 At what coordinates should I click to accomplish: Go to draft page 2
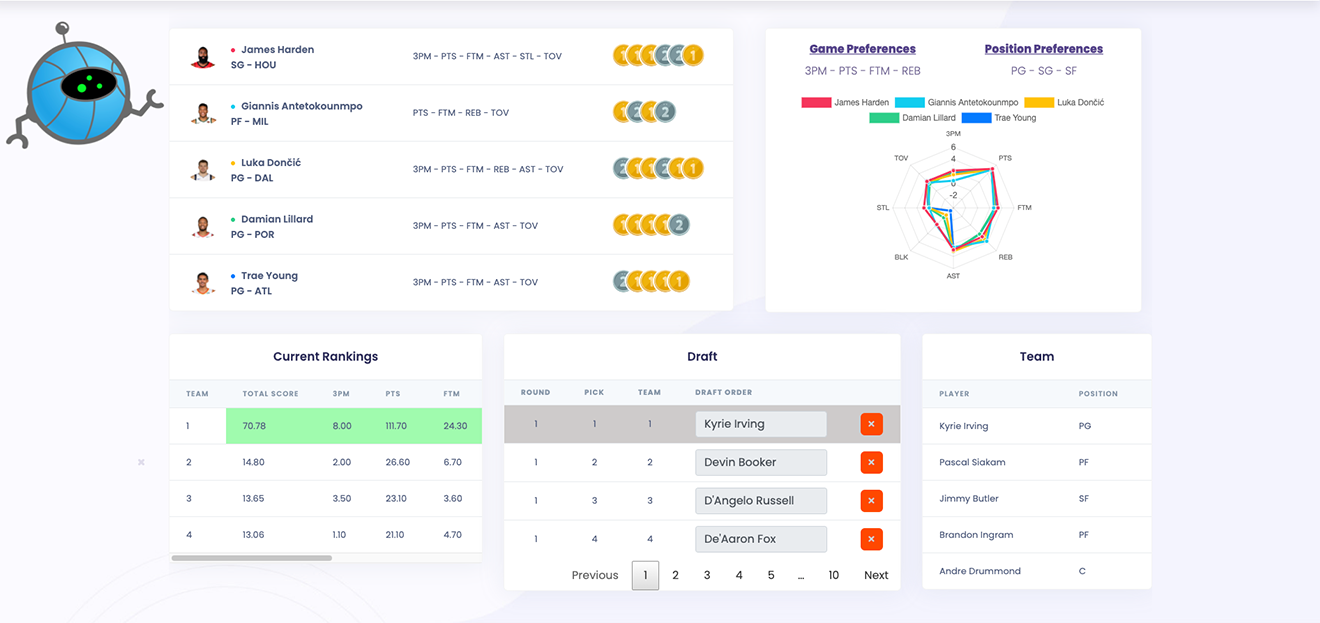click(x=675, y=575)
